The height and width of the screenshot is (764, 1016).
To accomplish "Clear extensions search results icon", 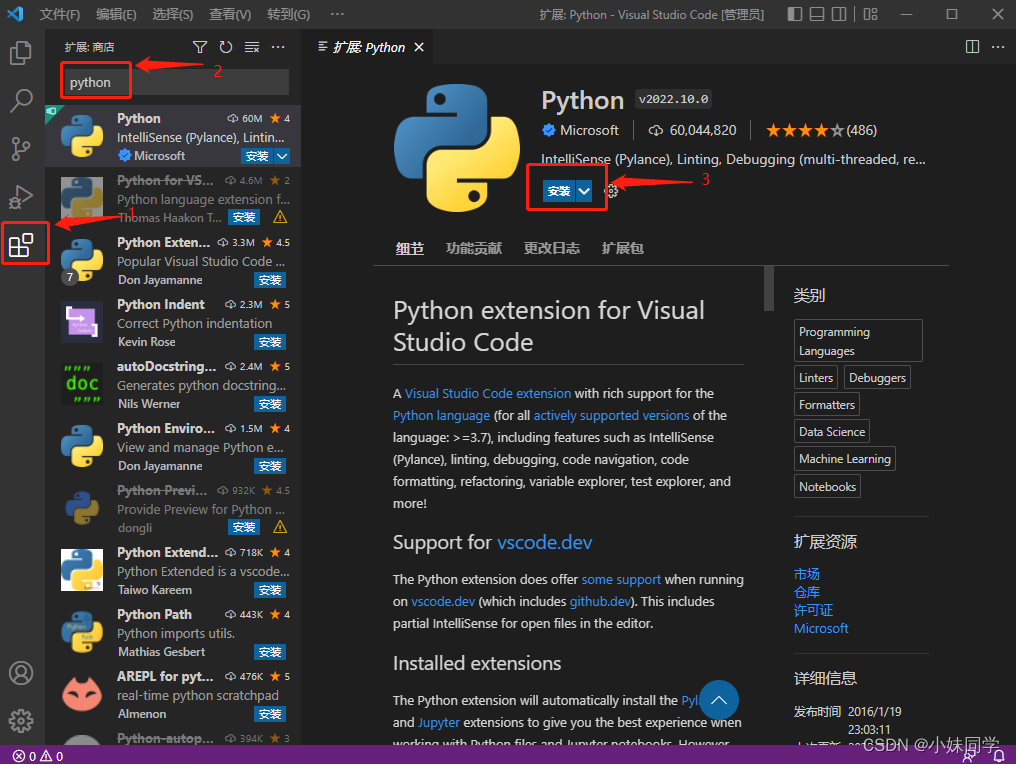I will pos(251,47).
